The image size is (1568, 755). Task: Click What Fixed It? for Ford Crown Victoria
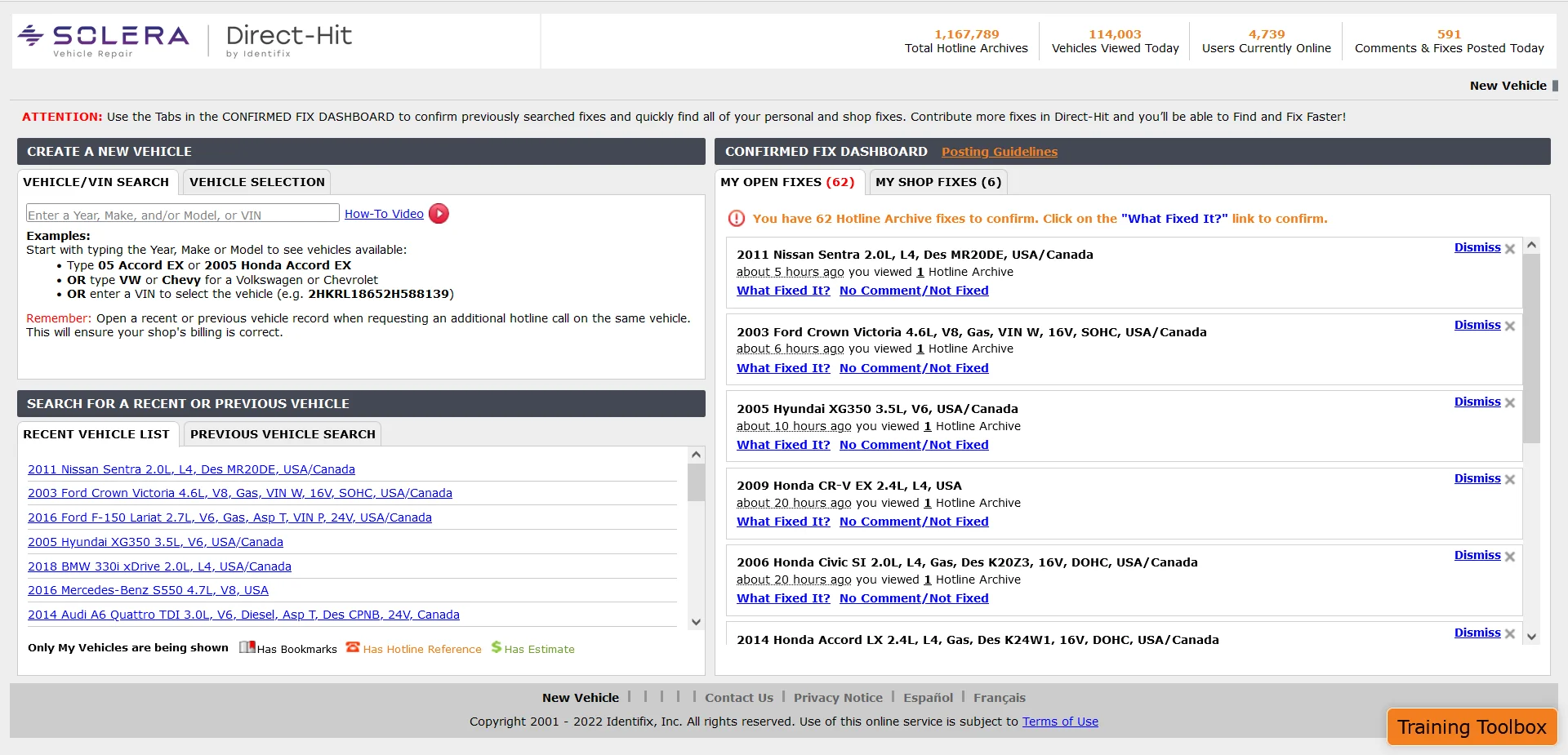(x=783, y=368)
